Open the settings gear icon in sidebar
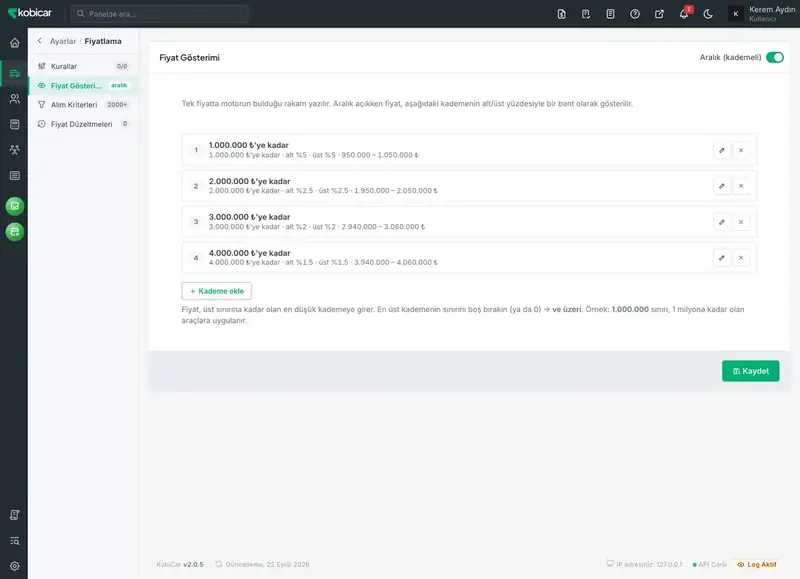This screenshot has height=579, width=800. pyautogui.click(x=15, y=566)
